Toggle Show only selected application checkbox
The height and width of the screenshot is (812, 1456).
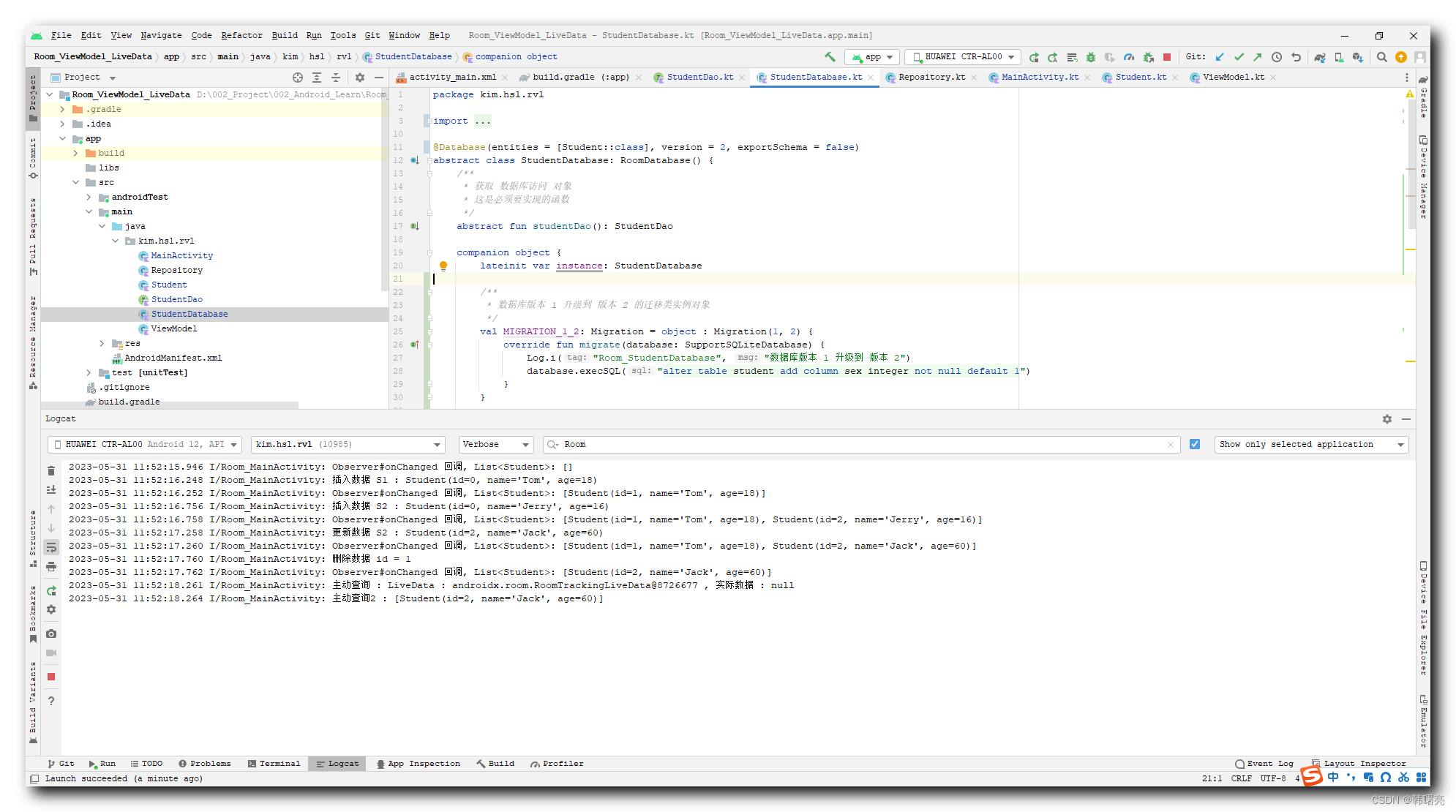pos(1196,444)
